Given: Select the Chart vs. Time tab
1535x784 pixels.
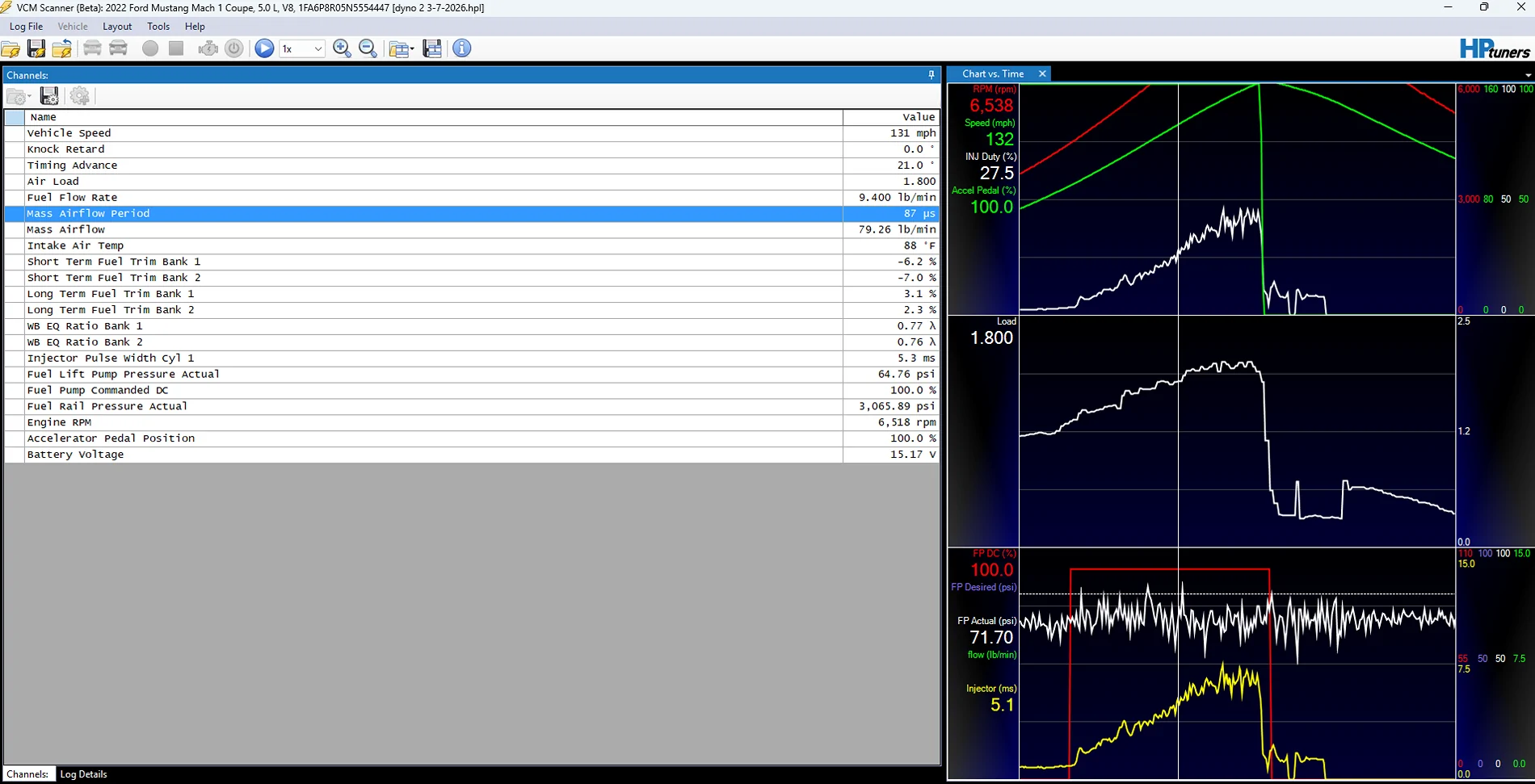Looking at the screenshot, I should [x=993, y=73].
